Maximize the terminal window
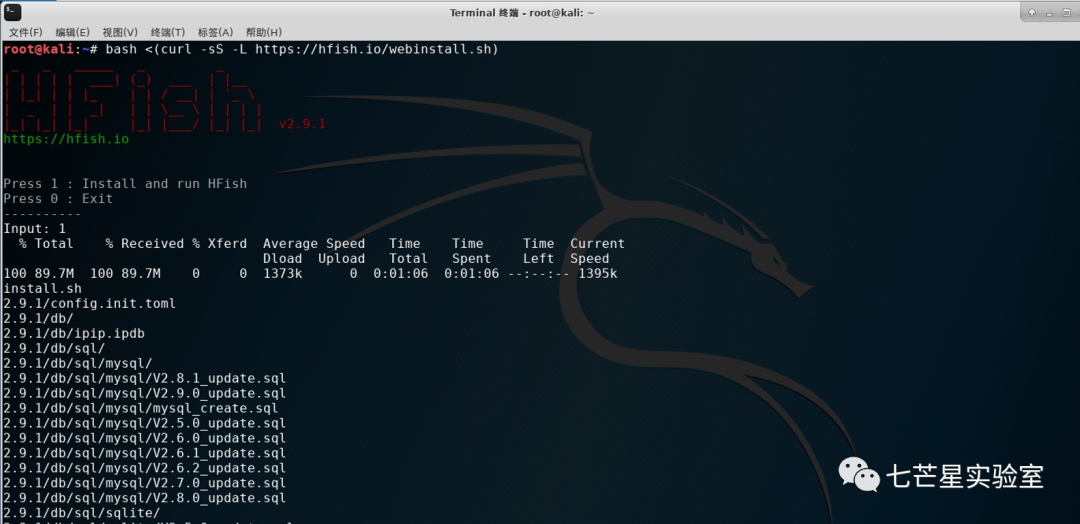 (1065, 12)
